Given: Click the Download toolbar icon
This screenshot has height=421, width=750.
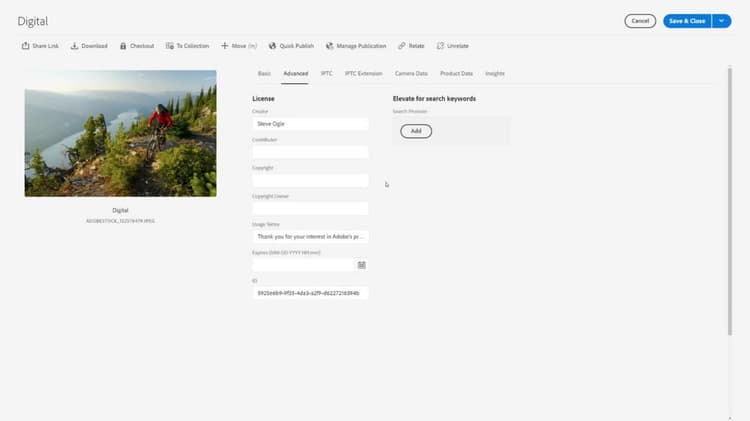Looking at the screenshot, I should [x=74, y=46].
